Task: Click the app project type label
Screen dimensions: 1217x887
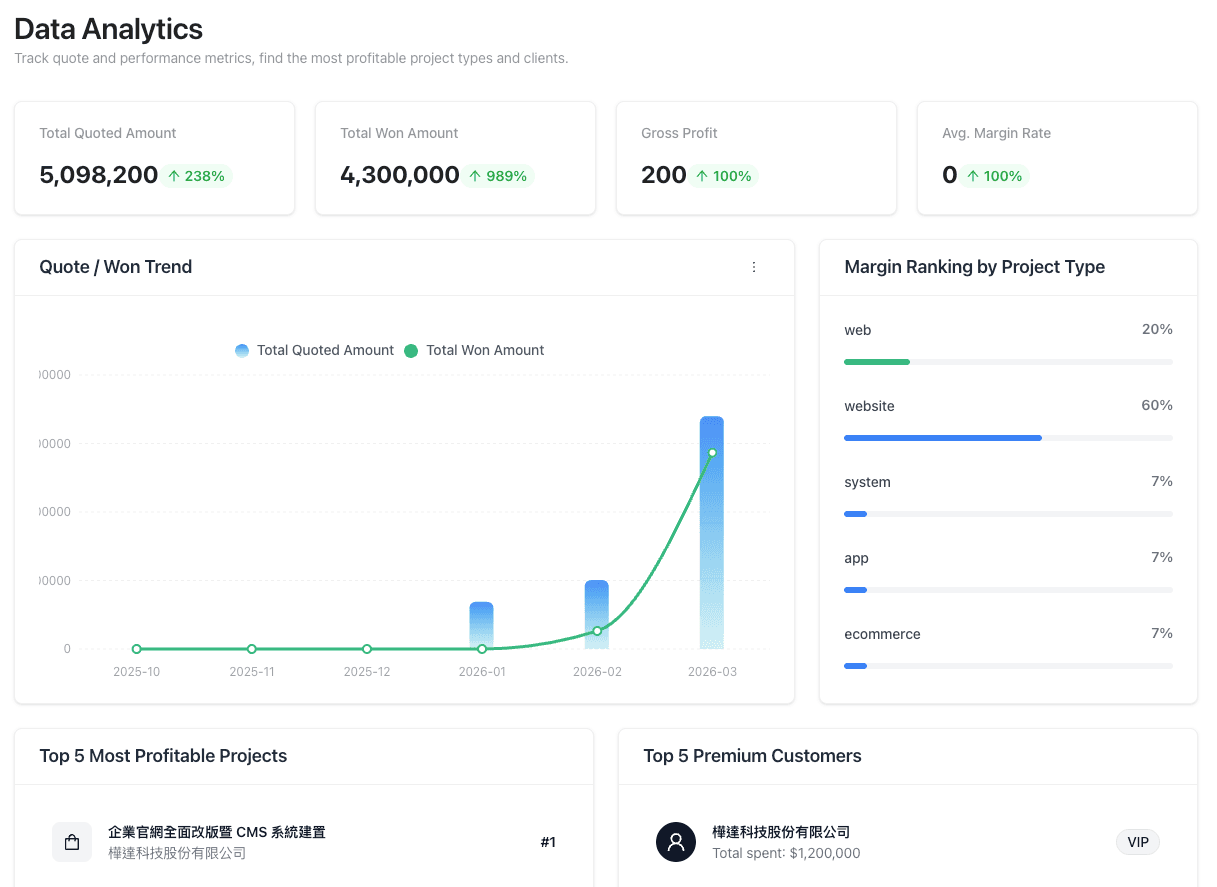Action: pos(856,558)
